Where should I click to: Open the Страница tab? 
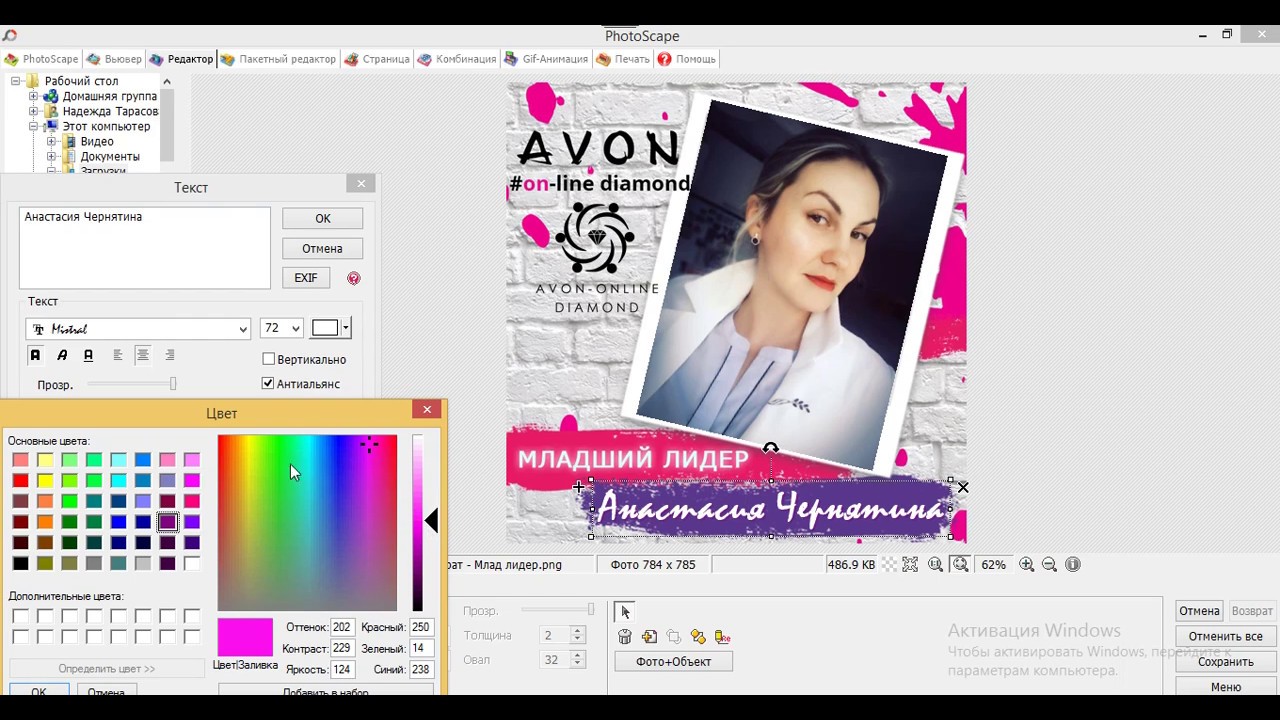[x=377, y=59]
